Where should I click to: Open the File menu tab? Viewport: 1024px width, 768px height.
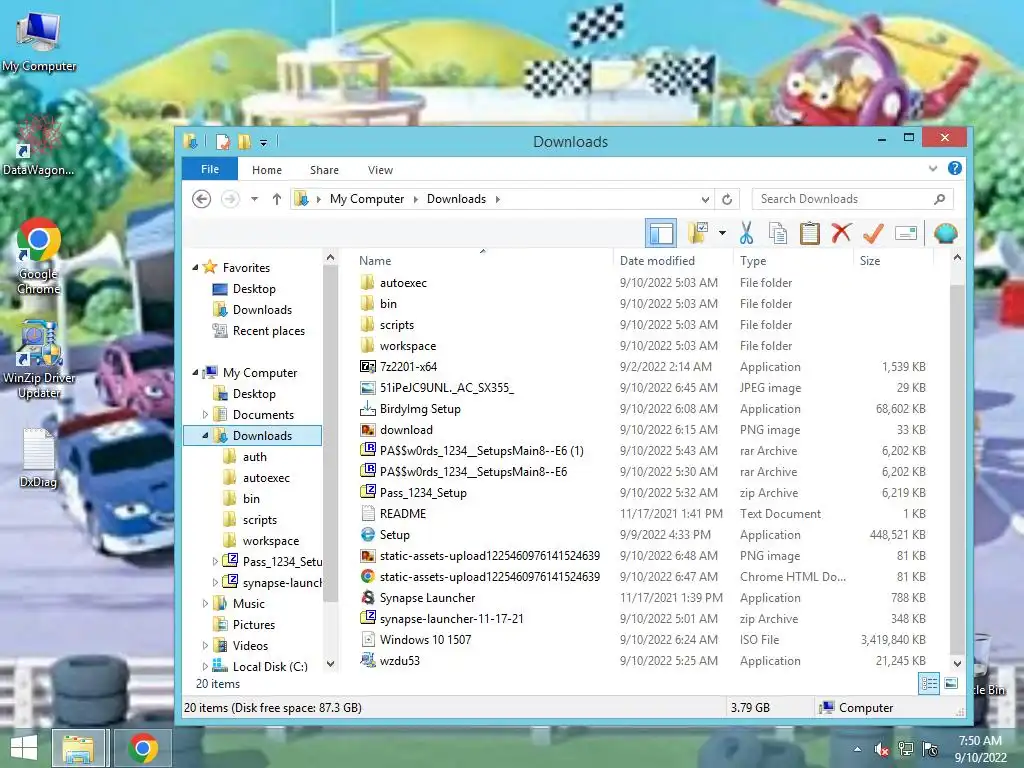pyautogui.click(x=210, y=169)
